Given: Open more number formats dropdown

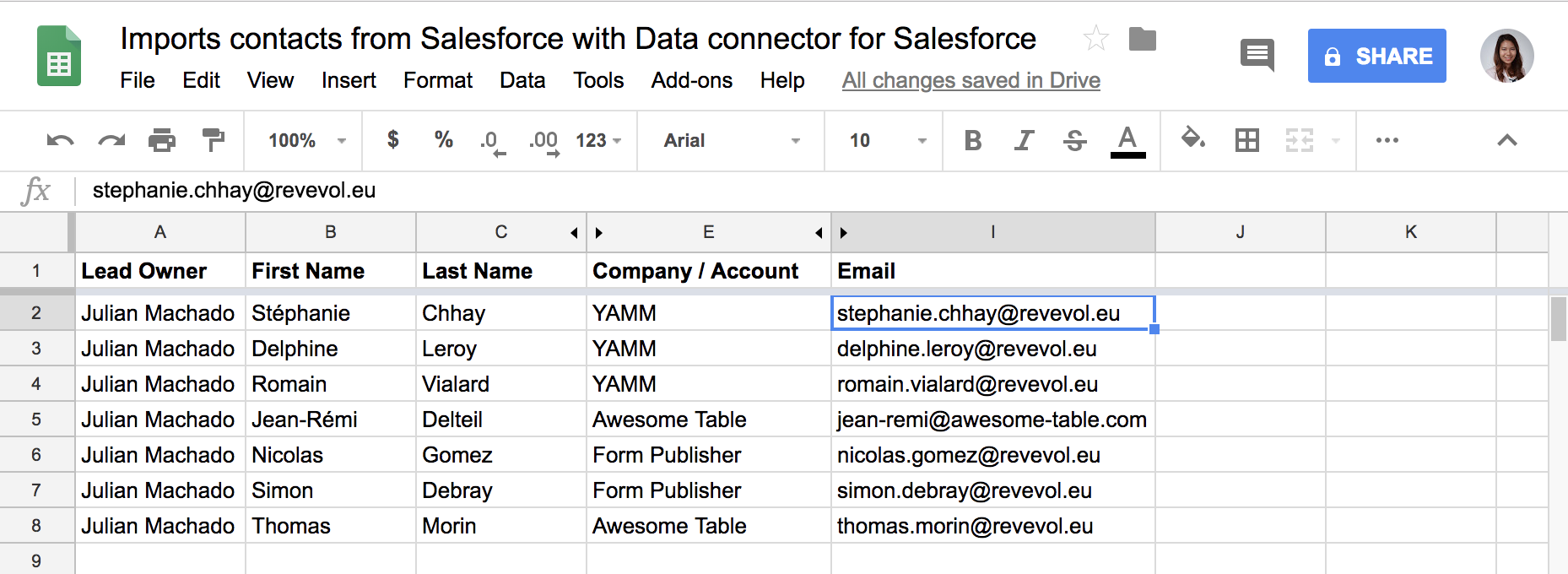Looking at the screenshot, I should [598, 140].
